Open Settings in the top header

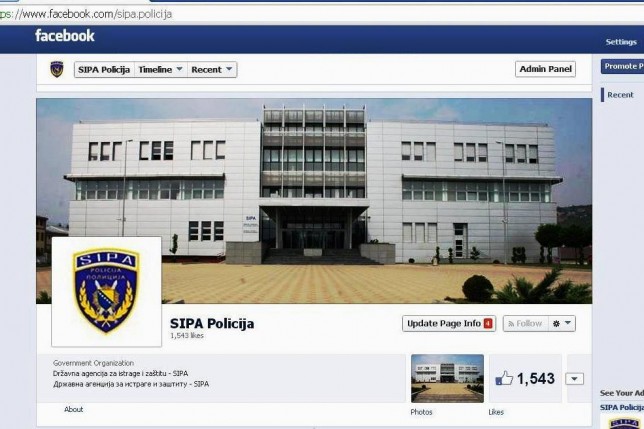tap(621, 42)
